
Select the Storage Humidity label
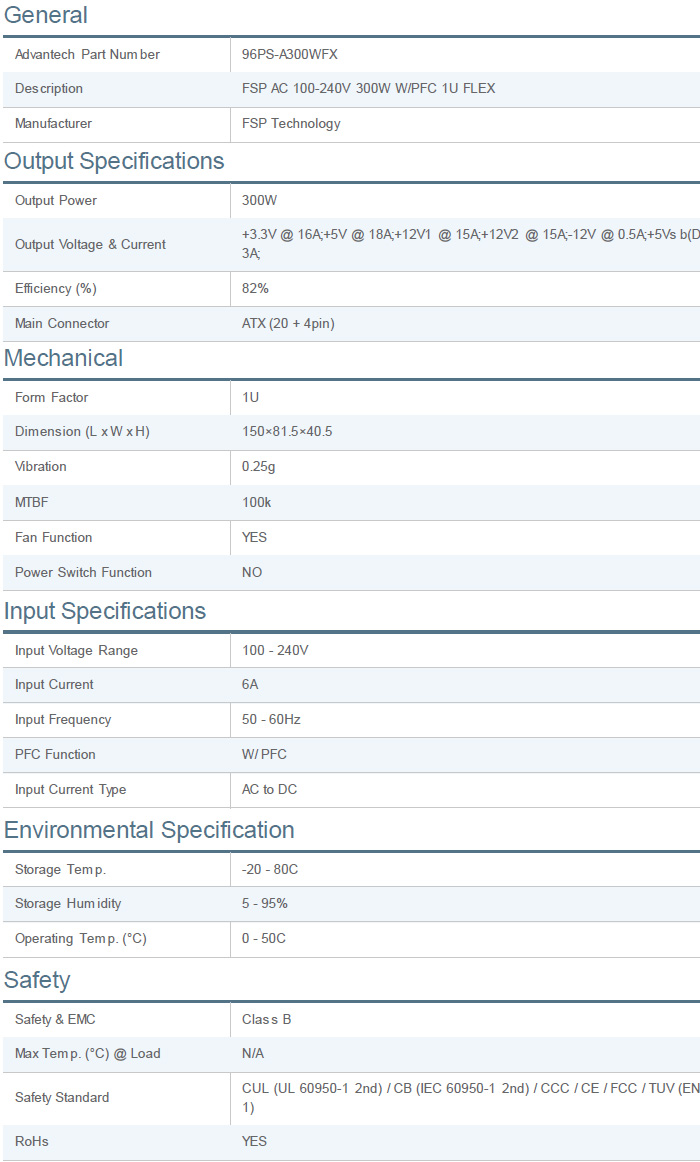coord(68,904)
